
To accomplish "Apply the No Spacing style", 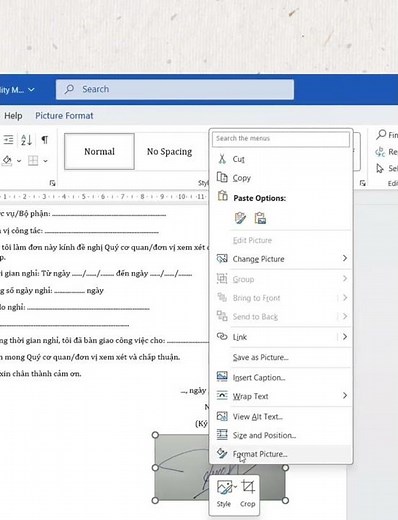I will (x=169, y=152).
